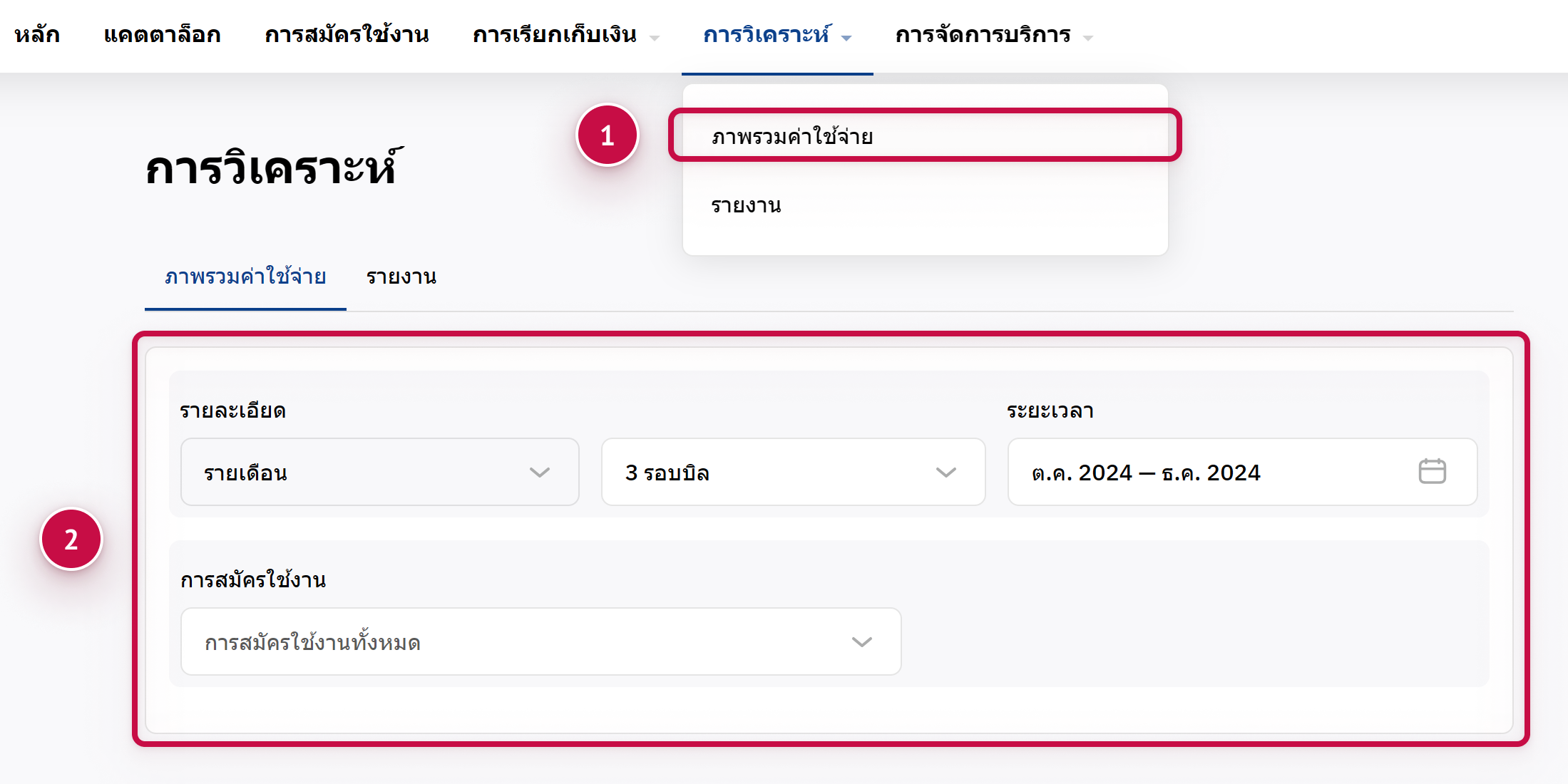Switch to the ภาพรวมค่าใช้จ่าย tab
Viewport: 1568px width, 784px height.
245,277
